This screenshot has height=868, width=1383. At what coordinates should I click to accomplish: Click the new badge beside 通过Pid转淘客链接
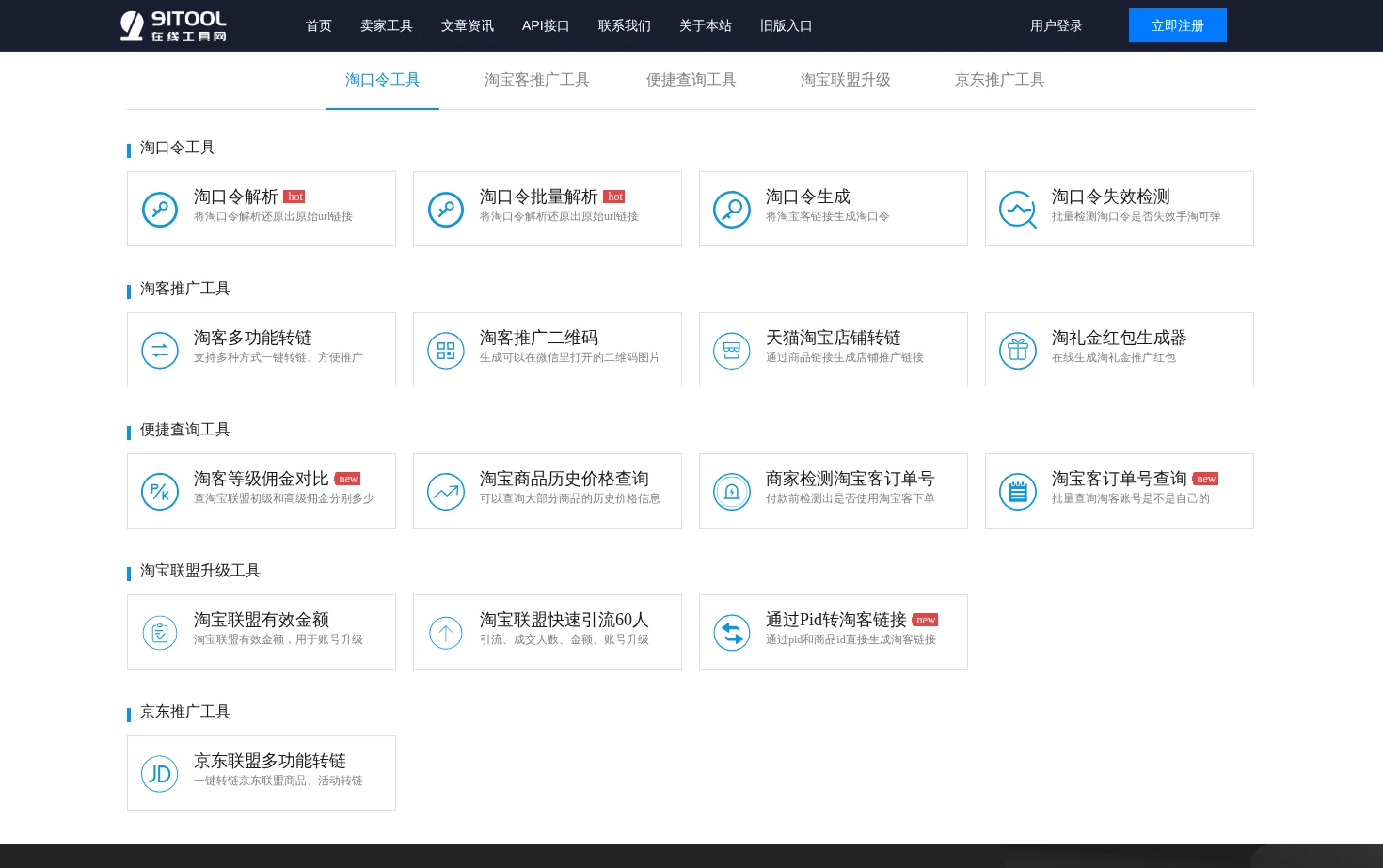point(926,620)
